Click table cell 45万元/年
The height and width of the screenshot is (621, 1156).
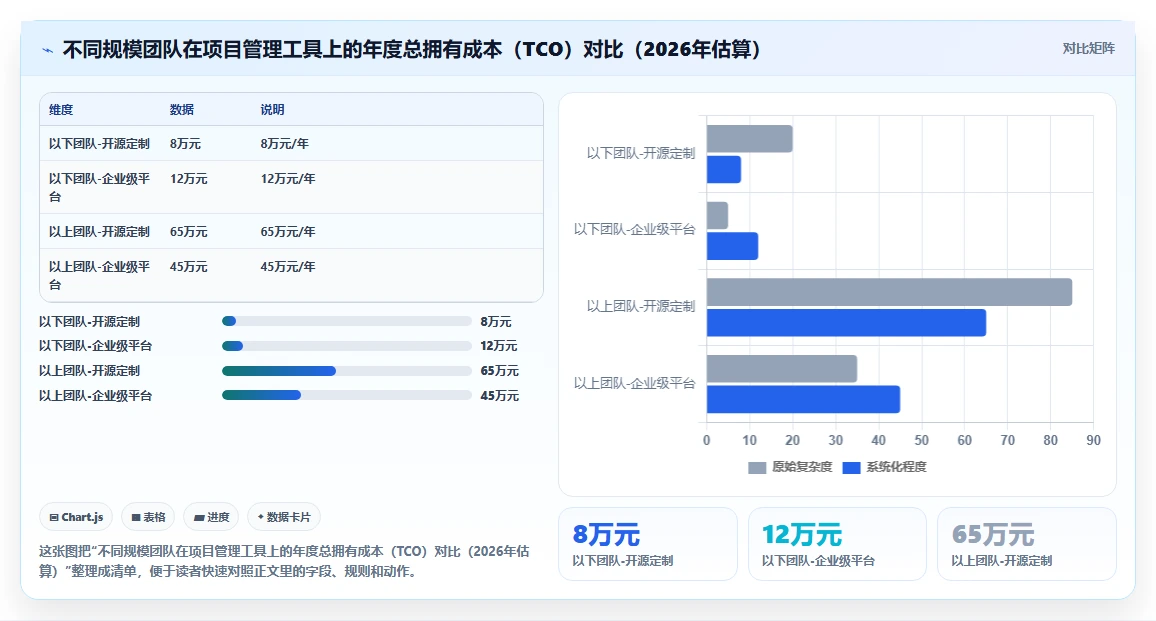288,266
